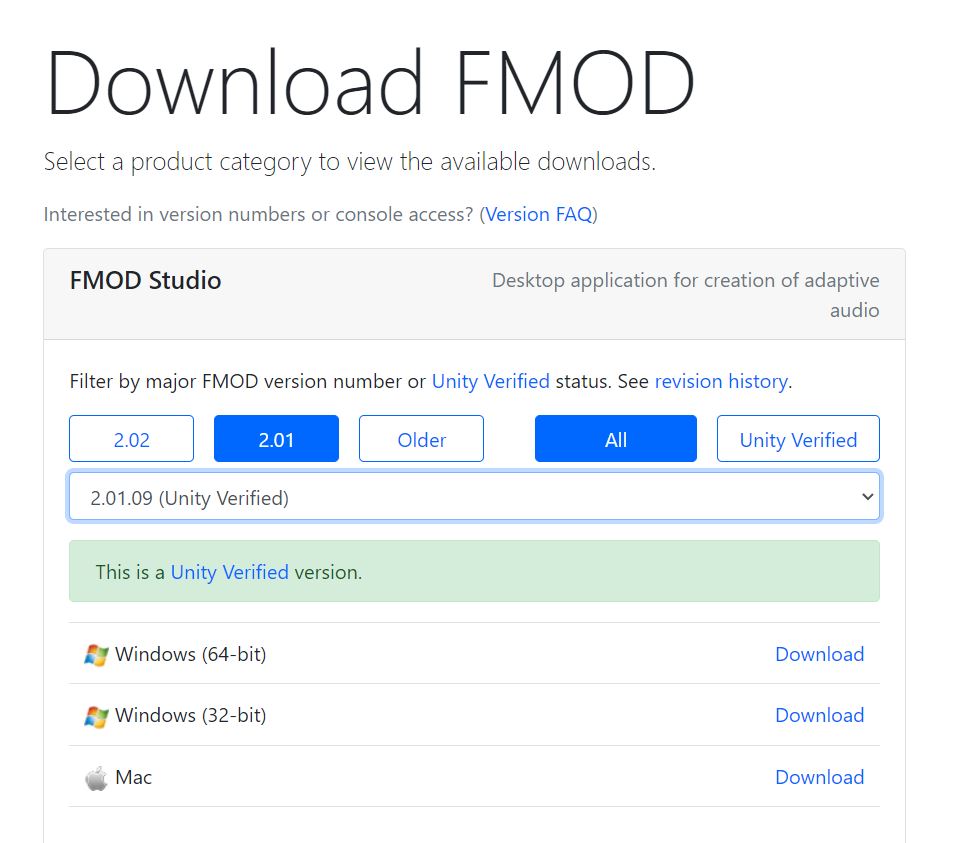This screenshot has width=963, height=843.
Task: Download FMOD Studio for Mac
Action: (x=819, y=777)
